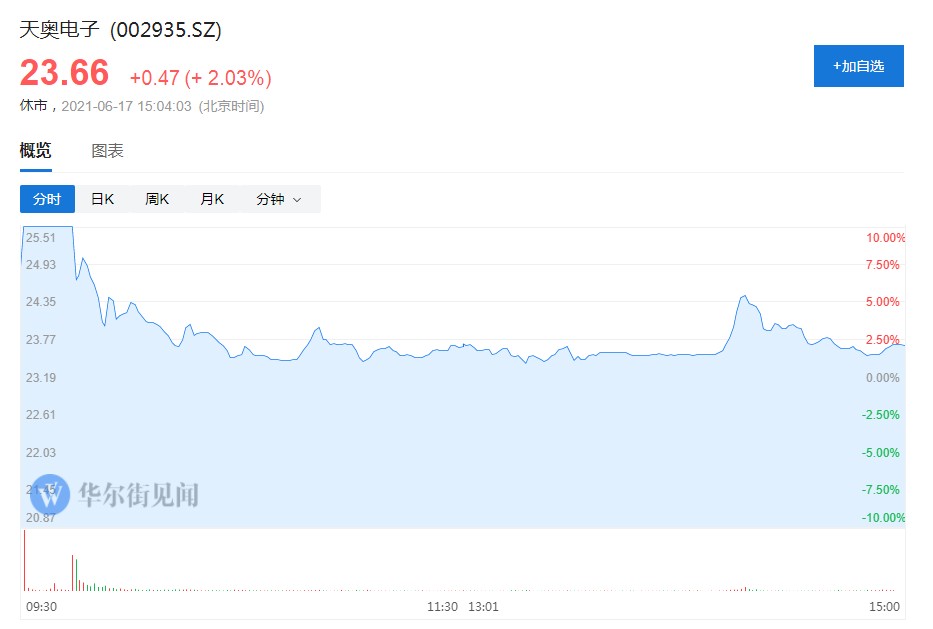Screen dimensions: 933x629
Task: Select the 月K monthly candle view
Action: (212, 199)
